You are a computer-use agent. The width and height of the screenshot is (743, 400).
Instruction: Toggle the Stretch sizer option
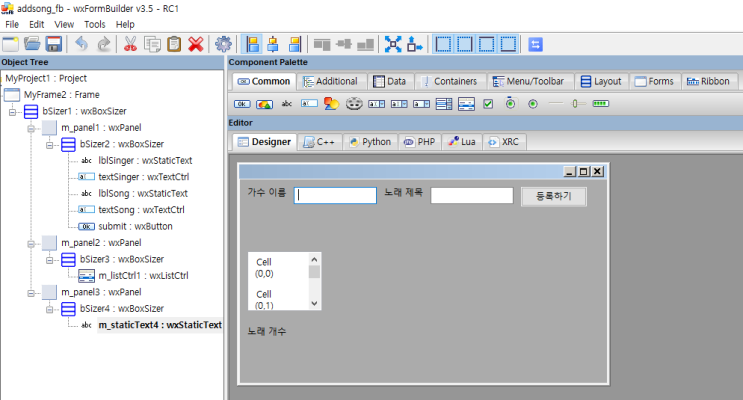pos(415,44)
